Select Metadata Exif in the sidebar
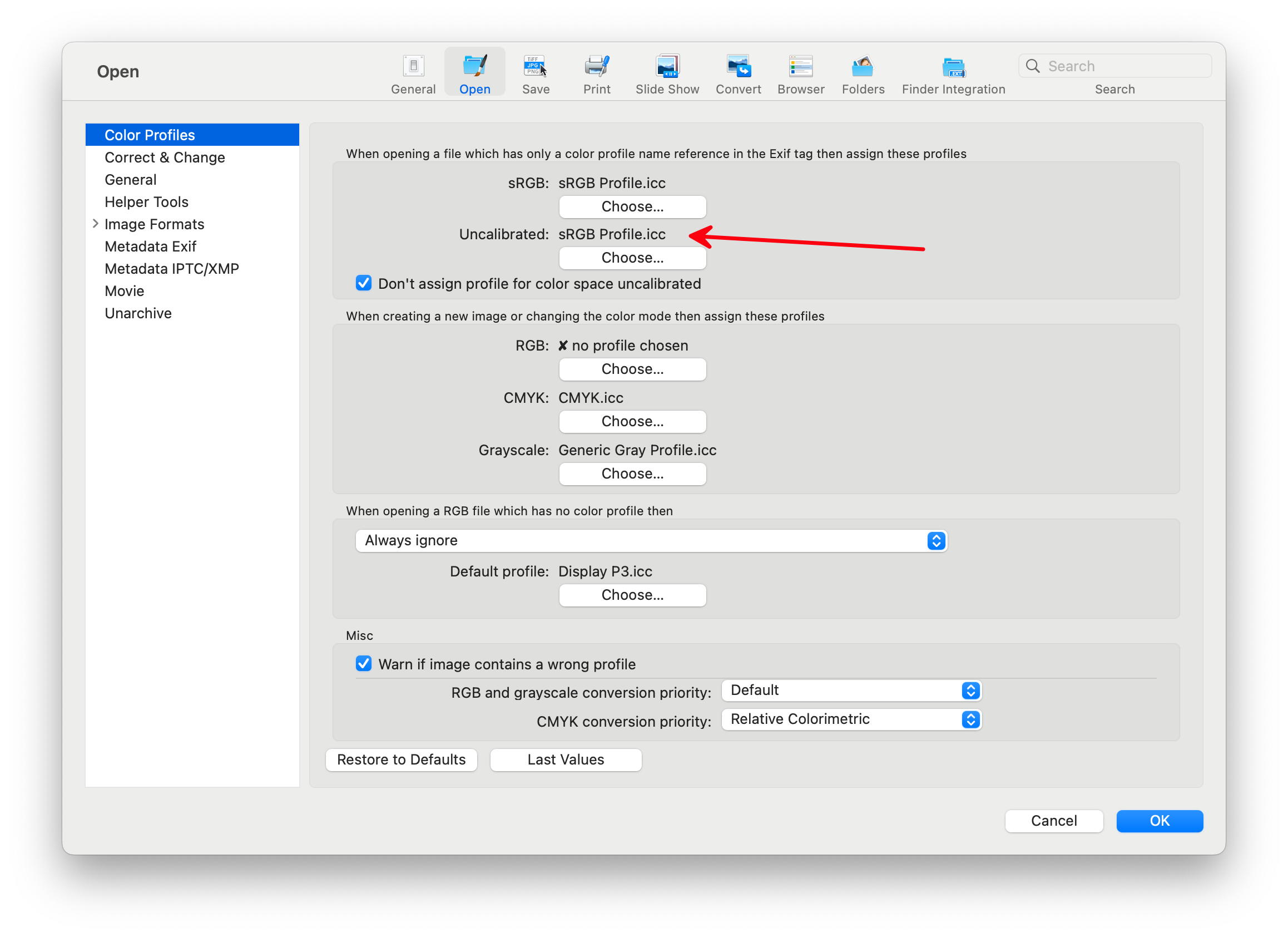Viewport: 1288px width, 937px height. pyautogui.click(x=192, y=246)
